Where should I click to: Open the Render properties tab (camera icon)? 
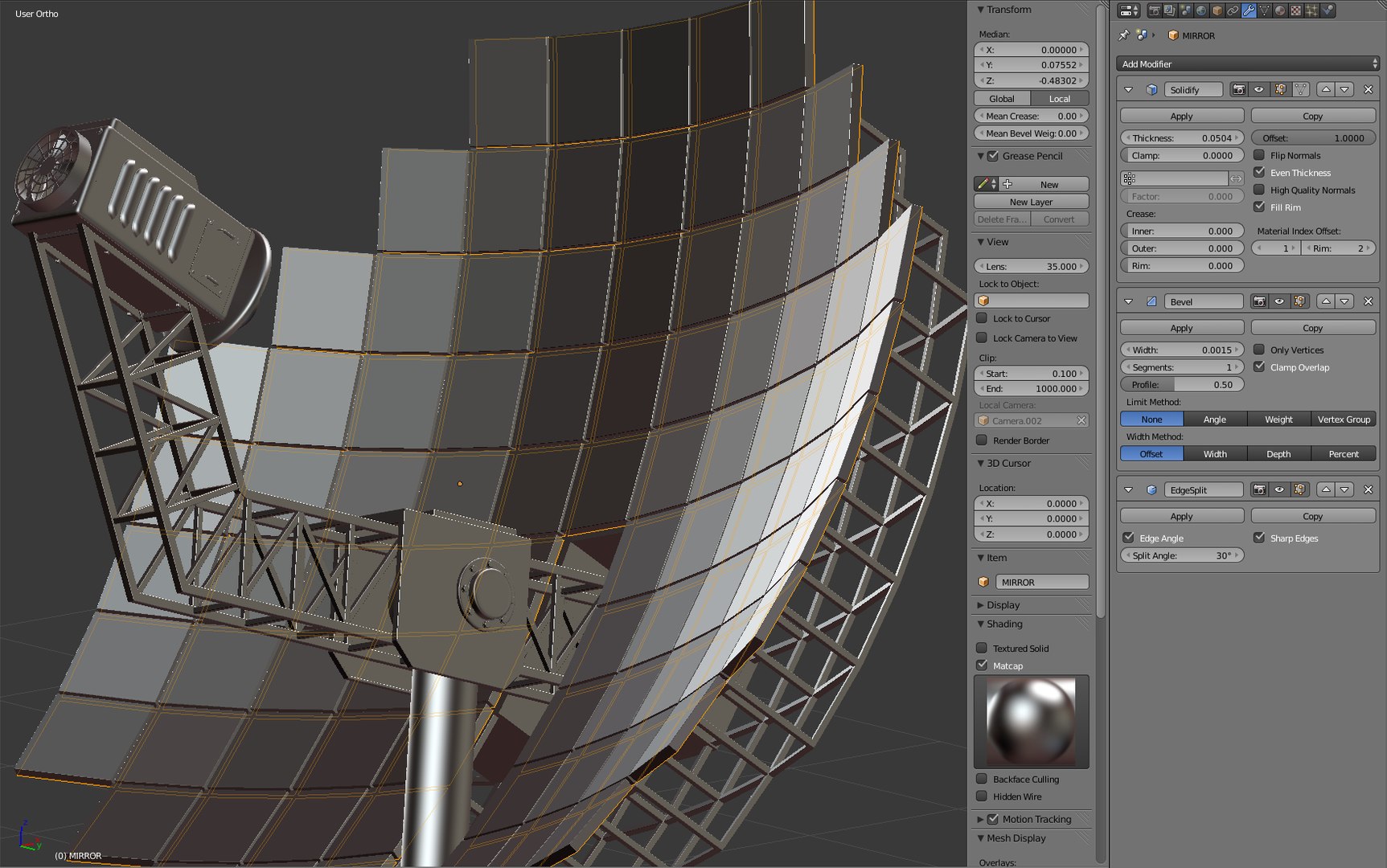(1155, 10)
